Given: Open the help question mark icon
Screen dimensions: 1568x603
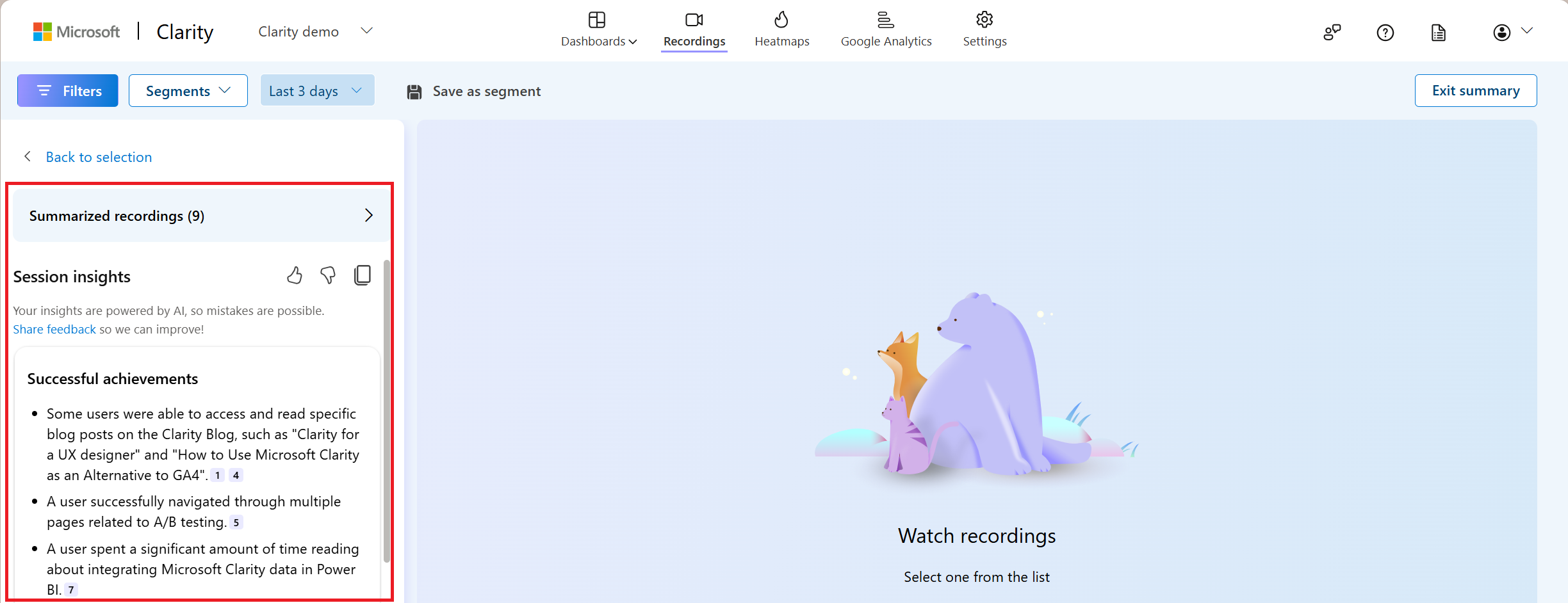Looking at the screenshot, I should [x=1385, y=33].
